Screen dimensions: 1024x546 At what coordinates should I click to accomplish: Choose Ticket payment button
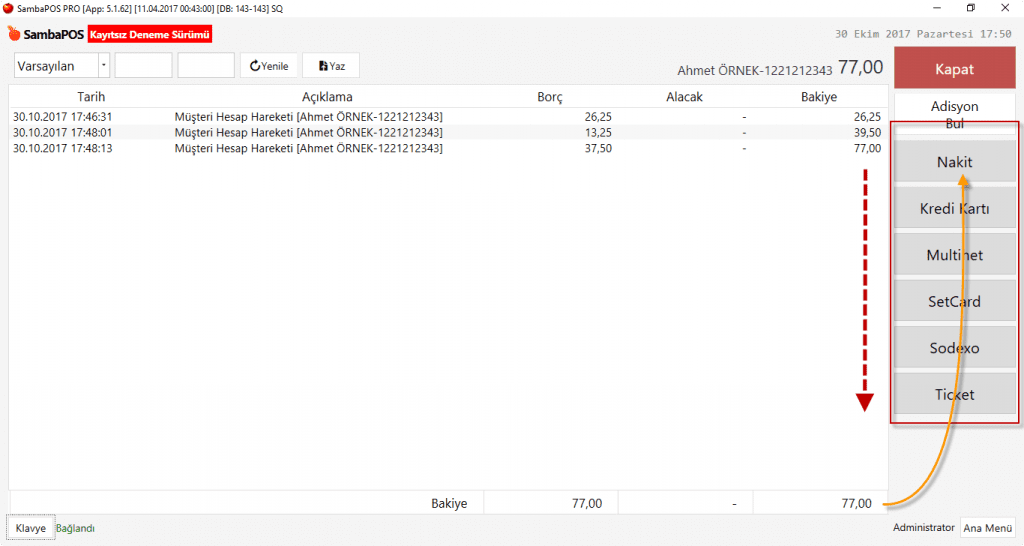[954, 394]
